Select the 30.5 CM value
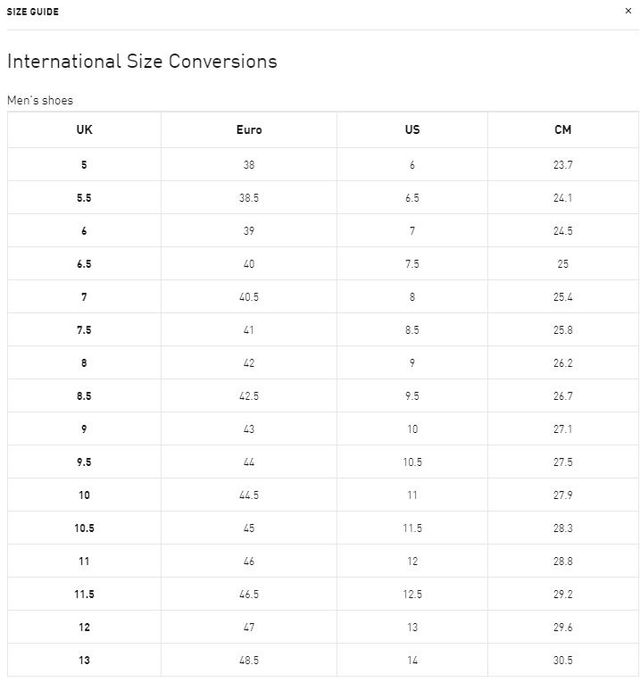This screenshot has height=682, width=640. (563, 660)
